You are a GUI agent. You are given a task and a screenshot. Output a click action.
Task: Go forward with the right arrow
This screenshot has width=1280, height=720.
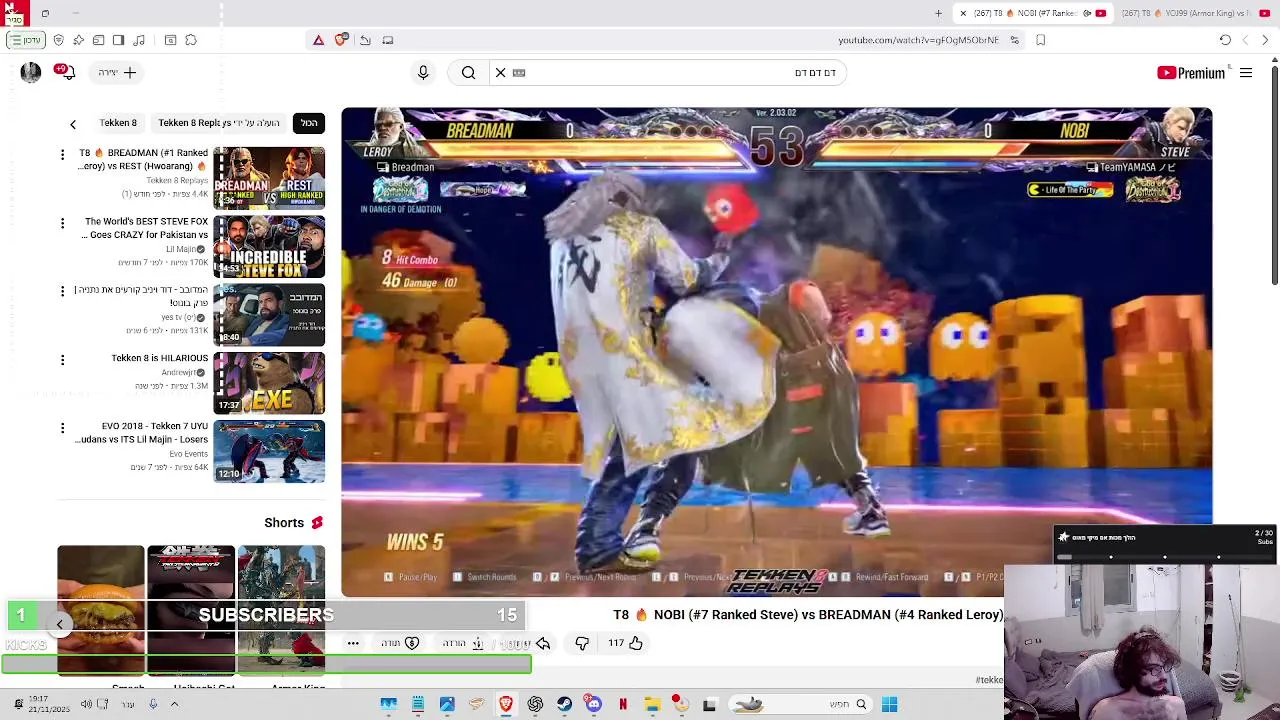click(1265, 40)
